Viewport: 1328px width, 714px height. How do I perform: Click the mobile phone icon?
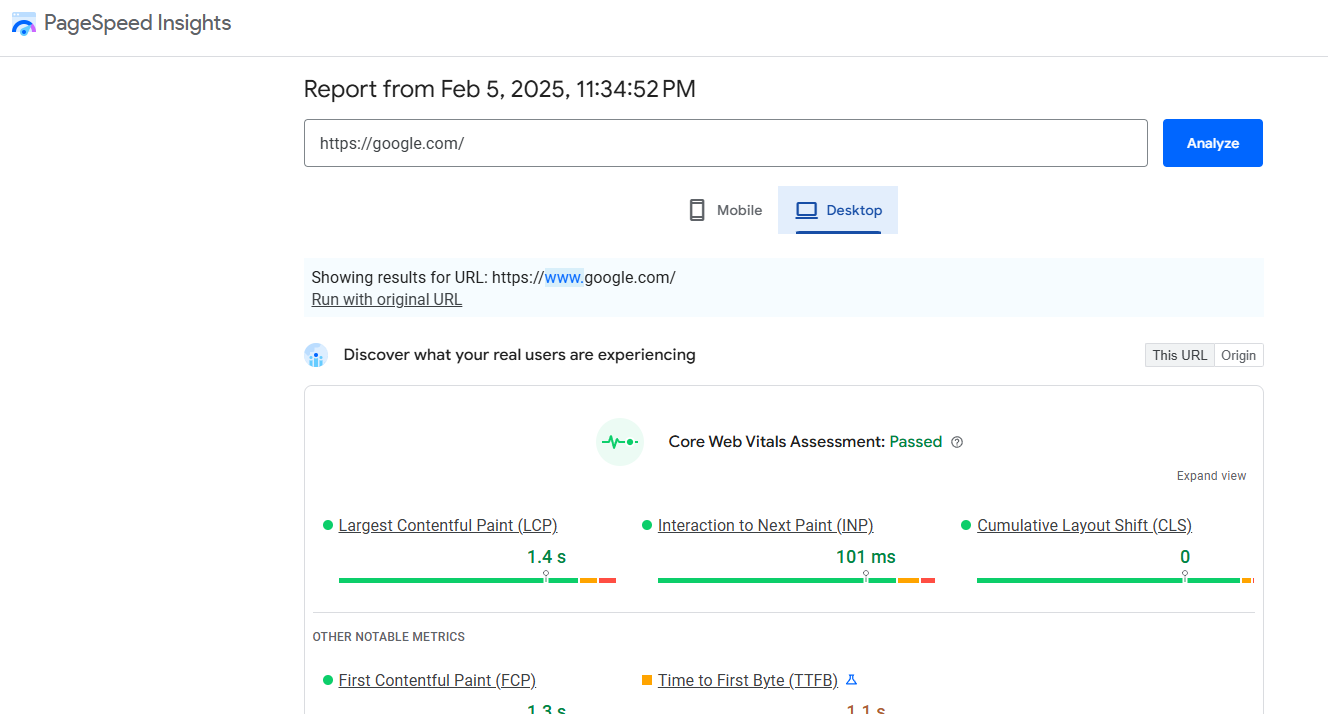(697, 210)
